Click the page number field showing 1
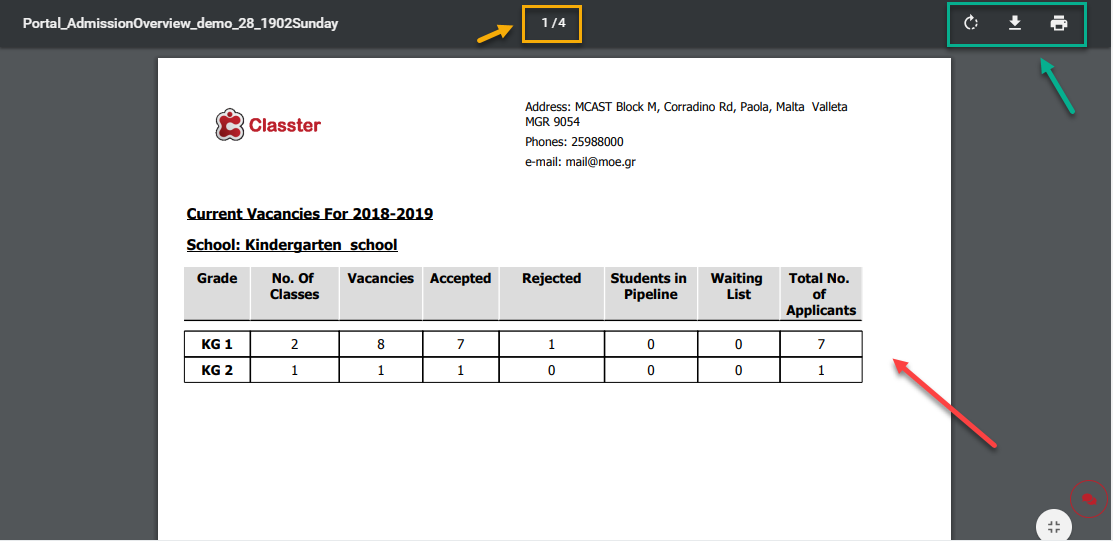The image size is (1113, 541). tap(544, 23)
